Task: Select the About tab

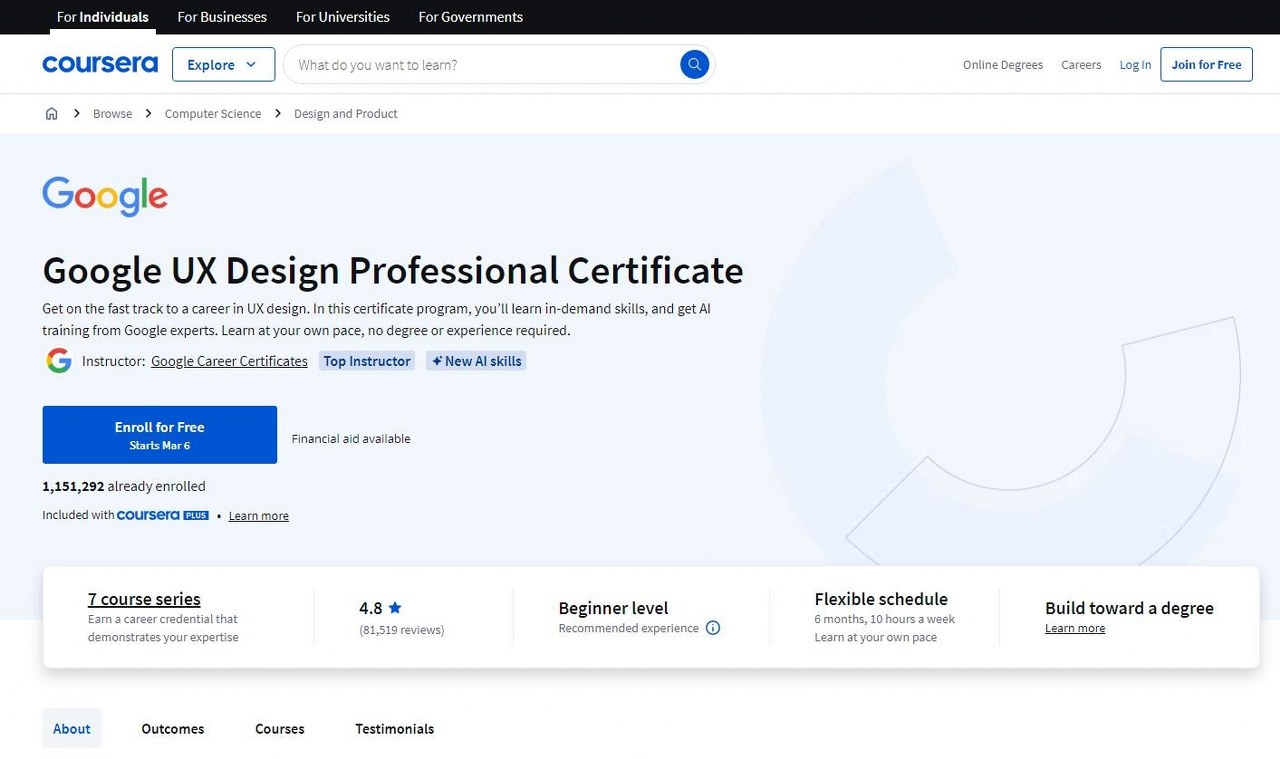Action: point(72,728)
